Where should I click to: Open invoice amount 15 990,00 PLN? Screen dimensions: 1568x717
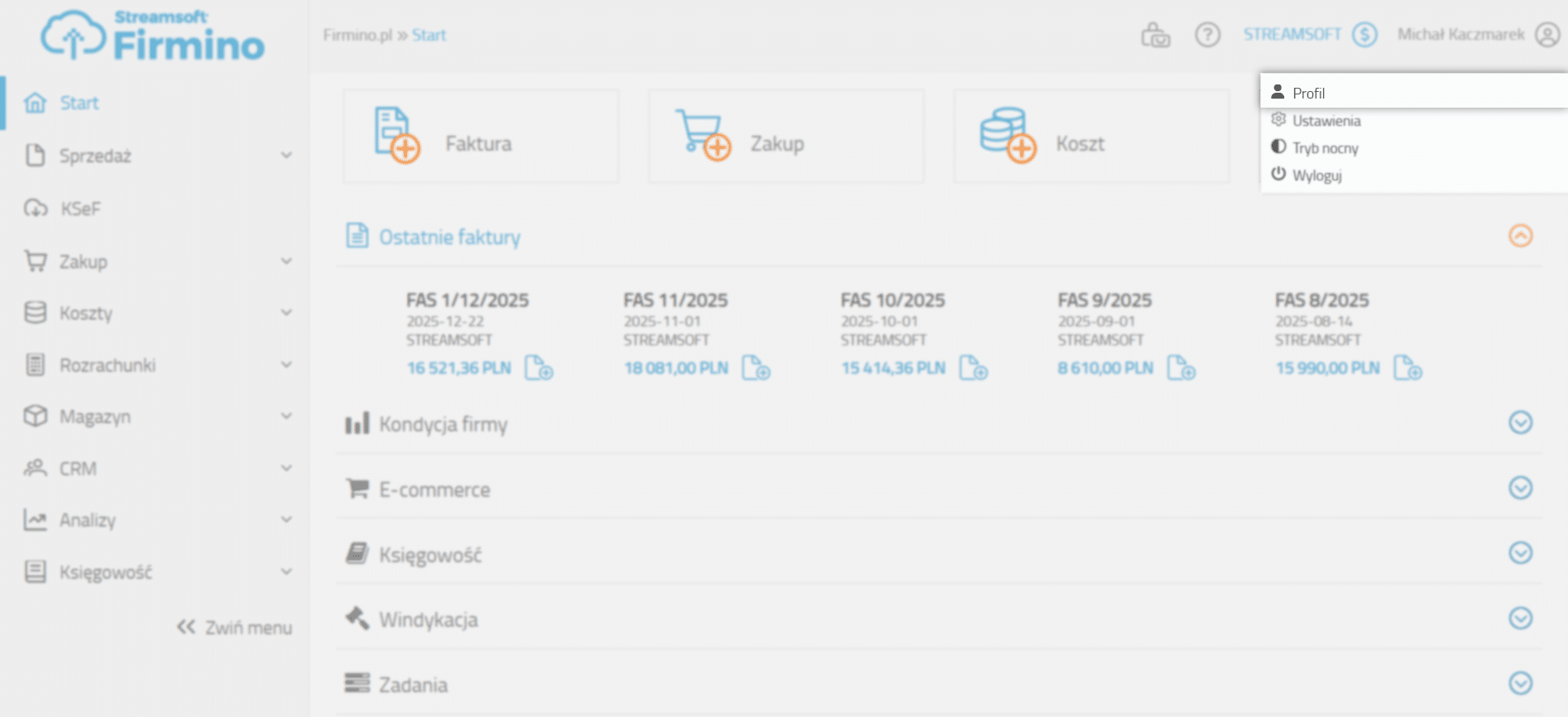point(1327,368)
